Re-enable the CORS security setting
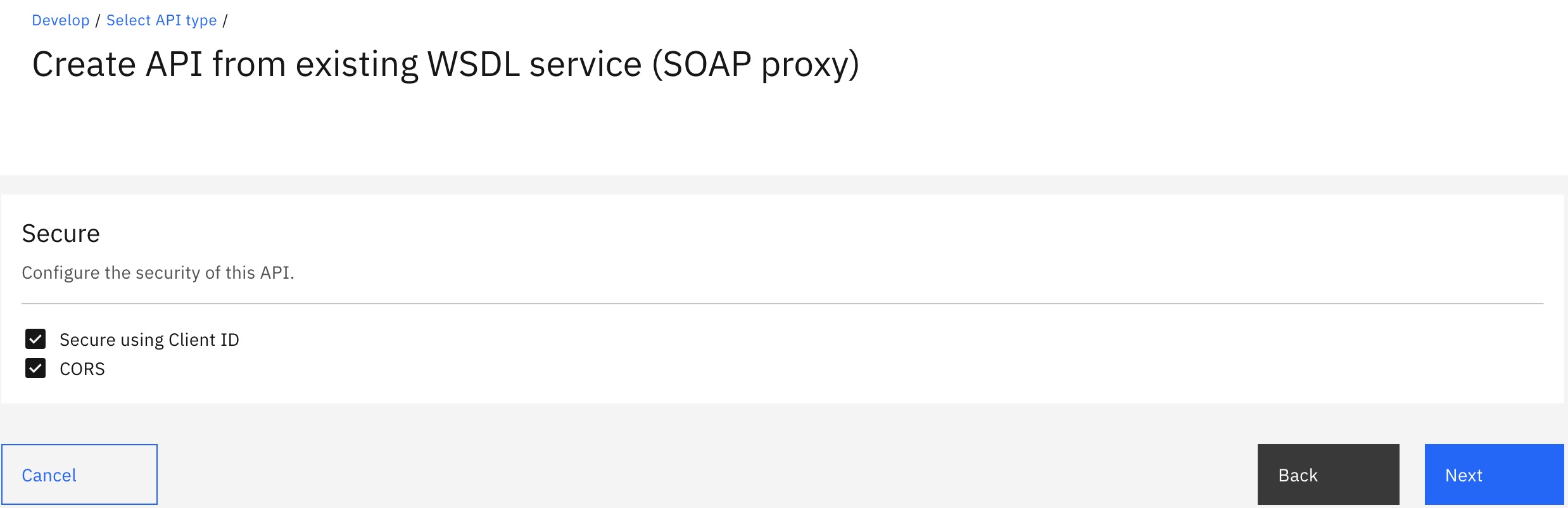The height and width of the screenshot is (508, 1568). pyautogui.click(x=35, y=369)
